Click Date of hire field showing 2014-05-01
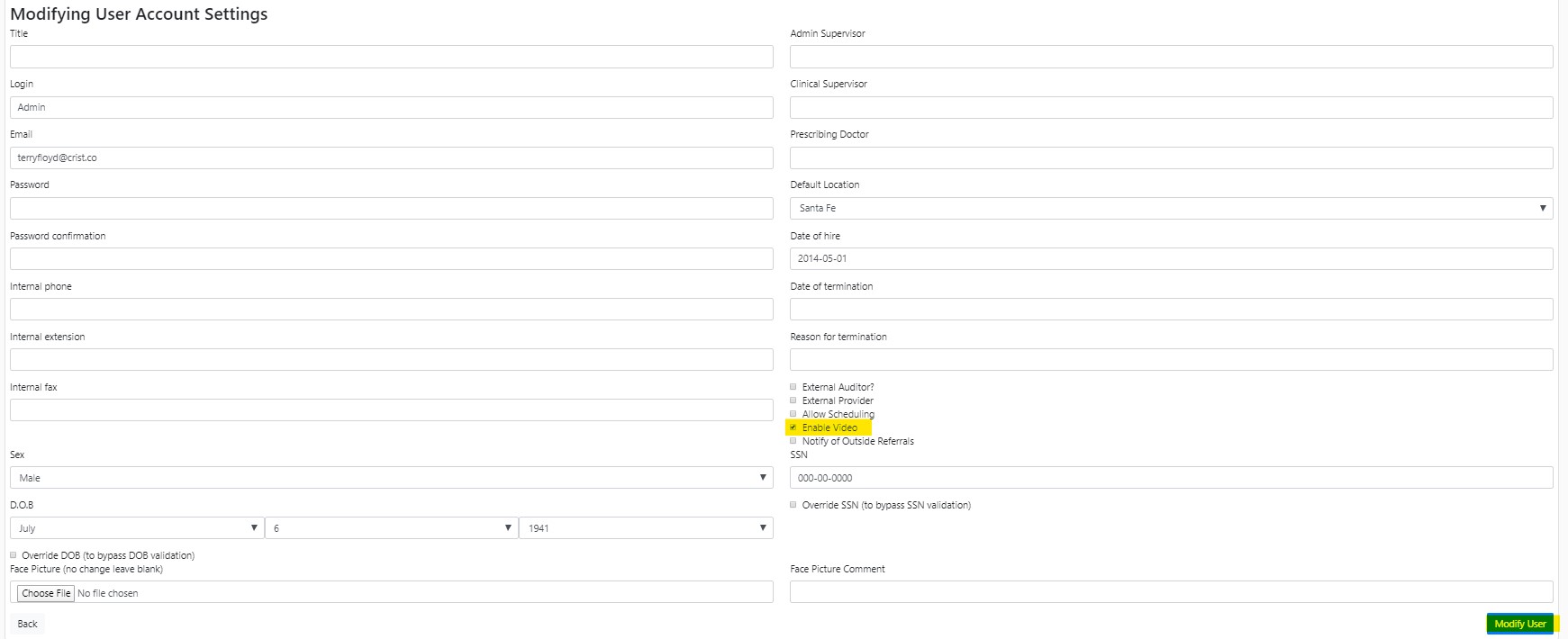The width and height of the screenshot is (1568, 639). coord(1171,258)
